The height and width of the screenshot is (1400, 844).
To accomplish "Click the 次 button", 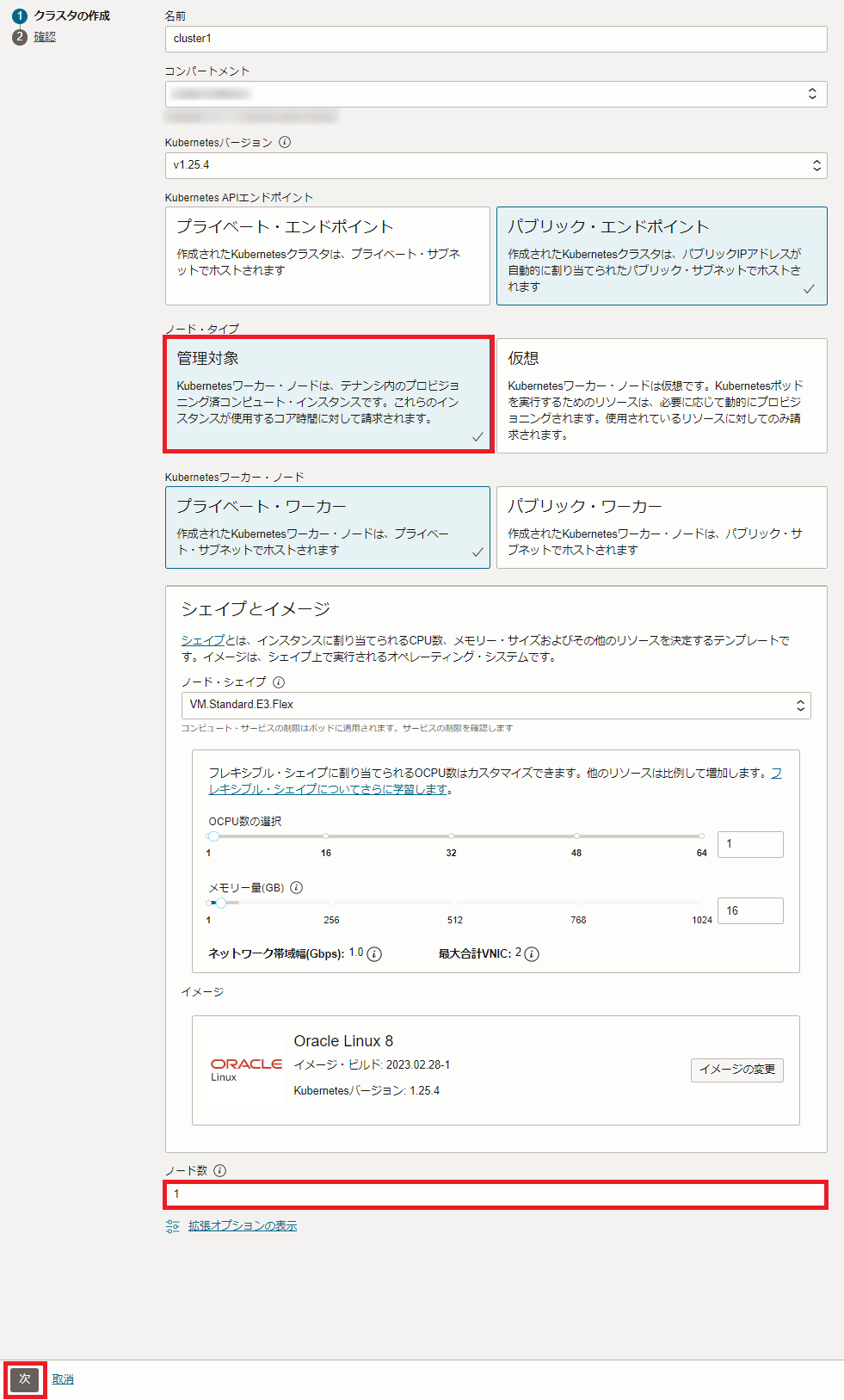I will coord(25,1379).
